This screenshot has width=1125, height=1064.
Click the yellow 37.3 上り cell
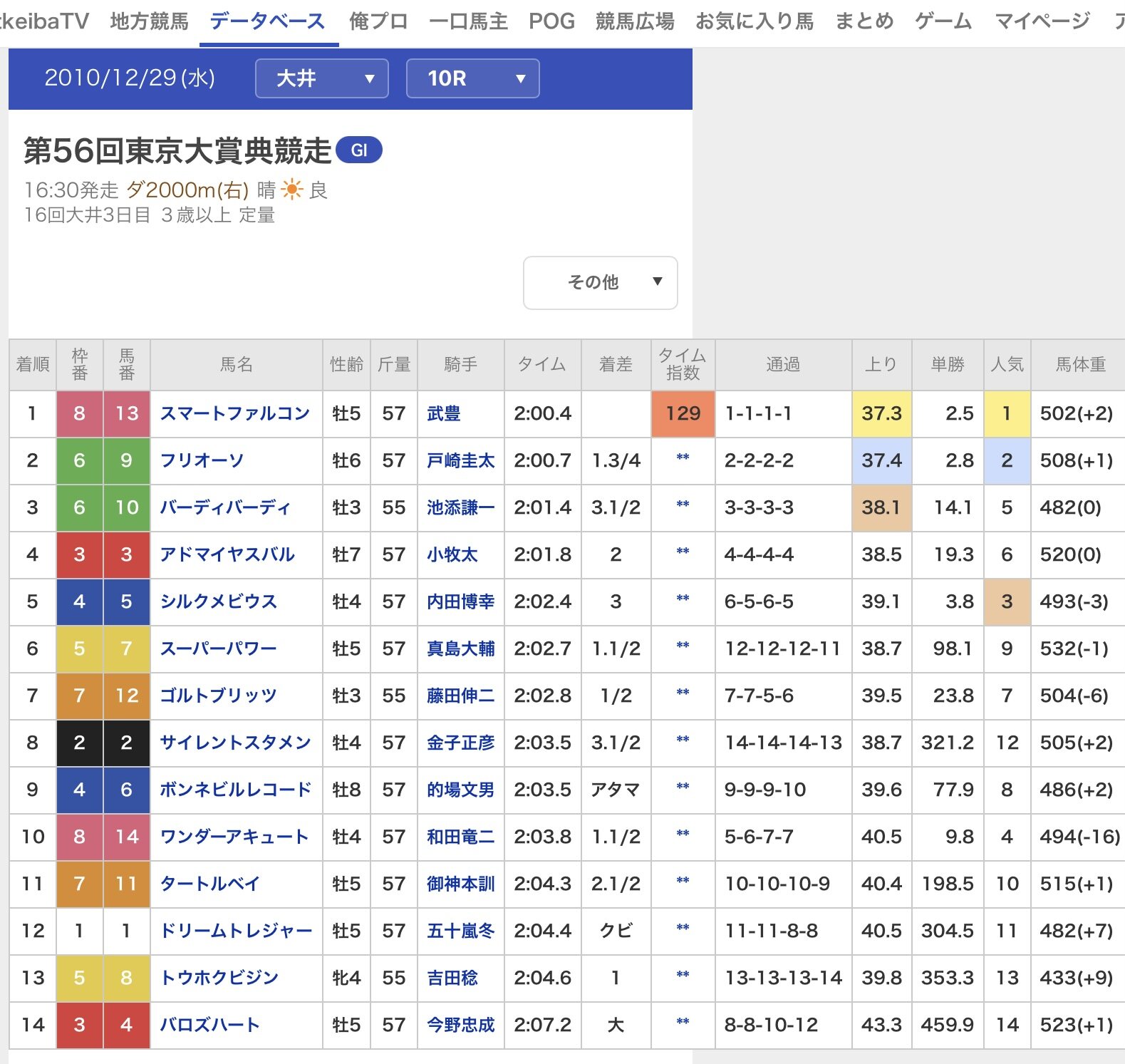click(x=881, y=413)
